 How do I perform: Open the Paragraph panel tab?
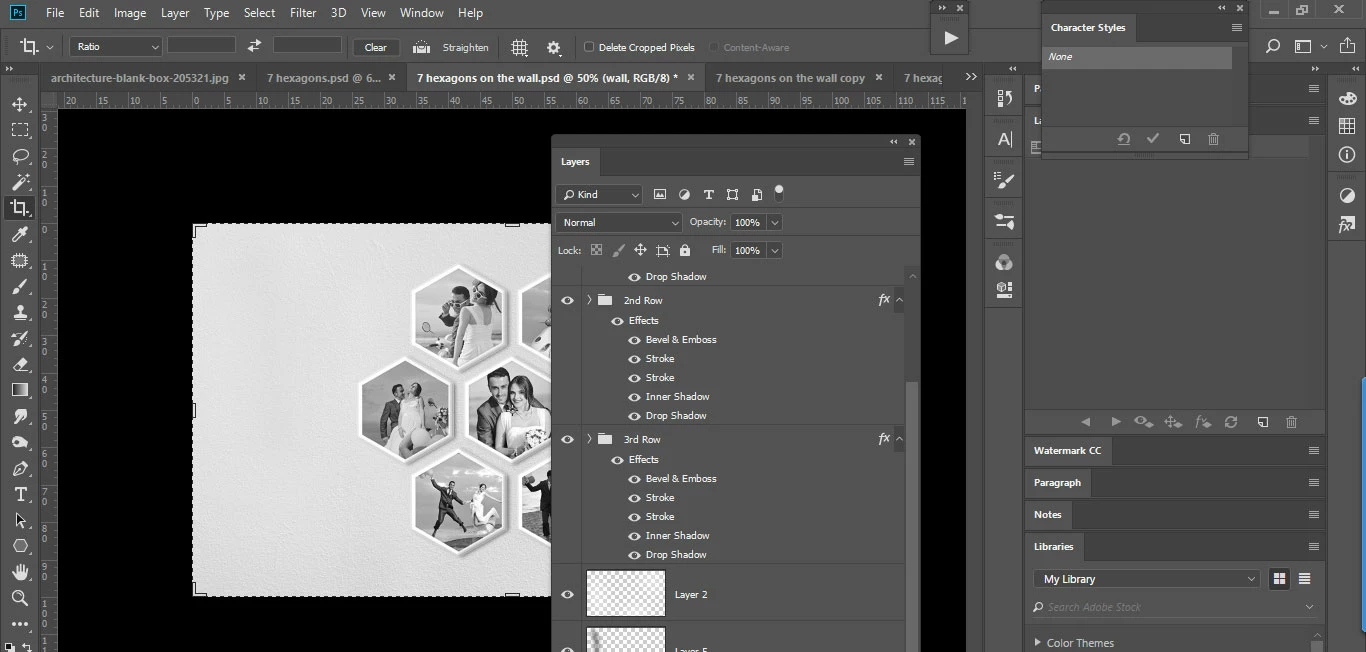(1057, 482)
